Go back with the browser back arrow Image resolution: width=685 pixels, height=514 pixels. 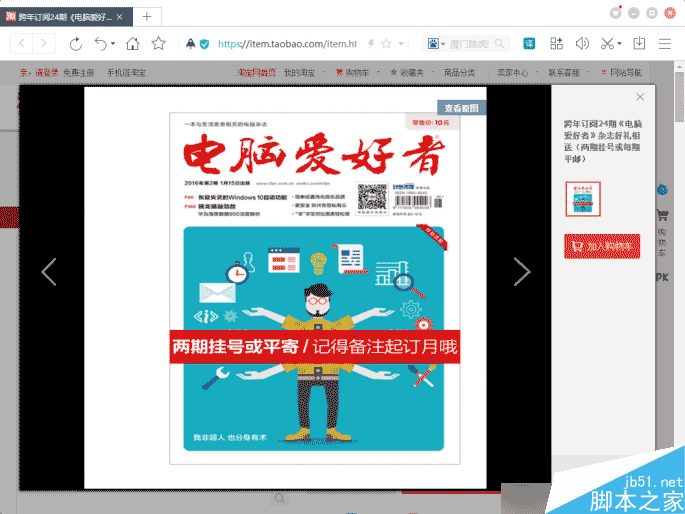click(21, 43)
